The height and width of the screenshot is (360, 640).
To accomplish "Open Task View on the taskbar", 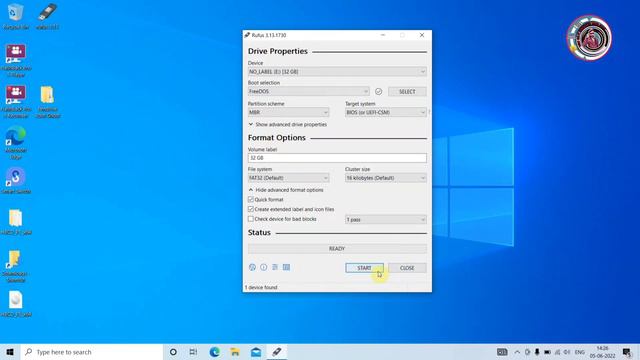I will click(x=193, y=352).
